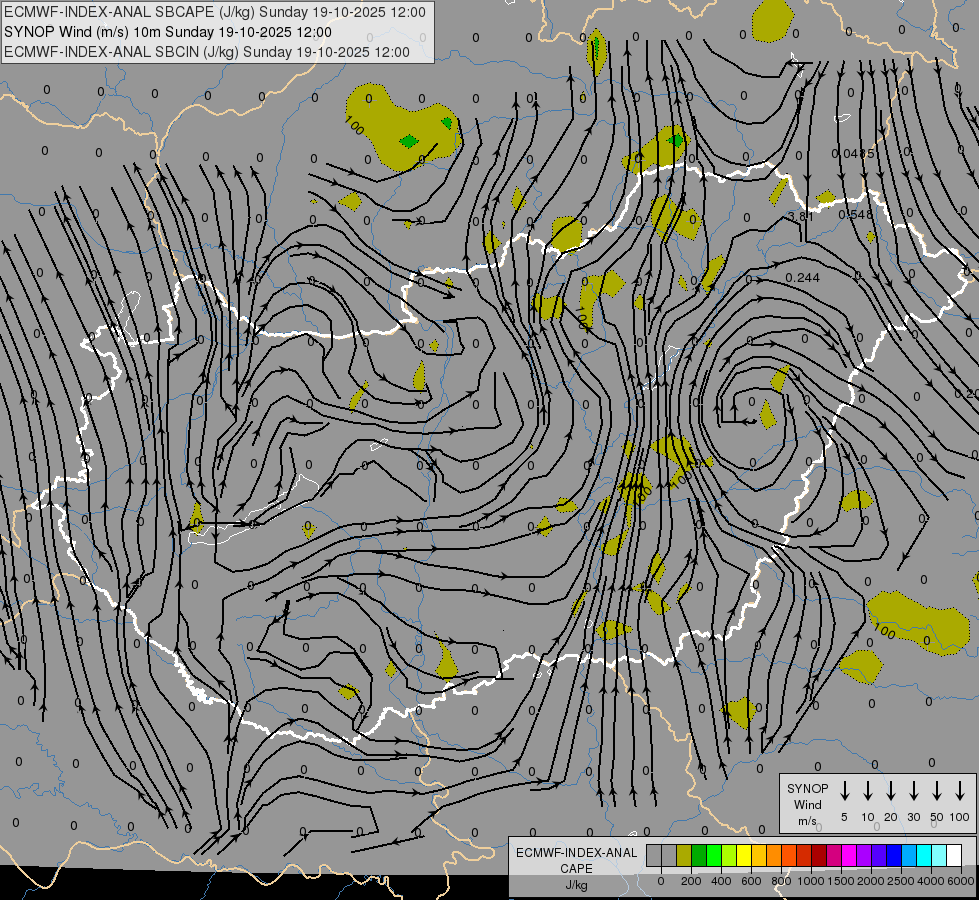Pick the bright magenta swatch right of 1500

click(x=850, y=855)
